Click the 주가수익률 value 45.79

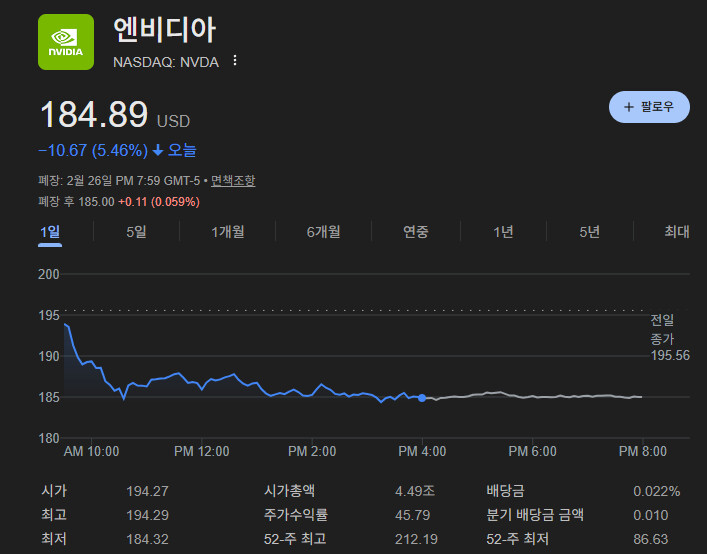[413, 515]
